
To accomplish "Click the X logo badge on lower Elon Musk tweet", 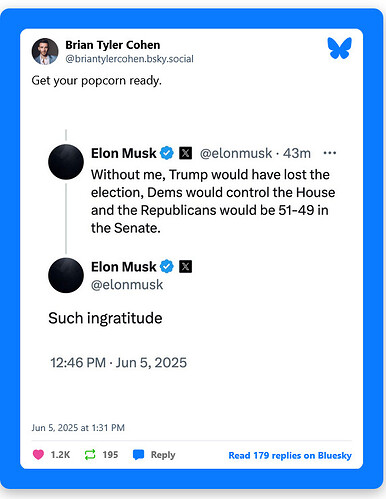I will click(x=185, y=266).
